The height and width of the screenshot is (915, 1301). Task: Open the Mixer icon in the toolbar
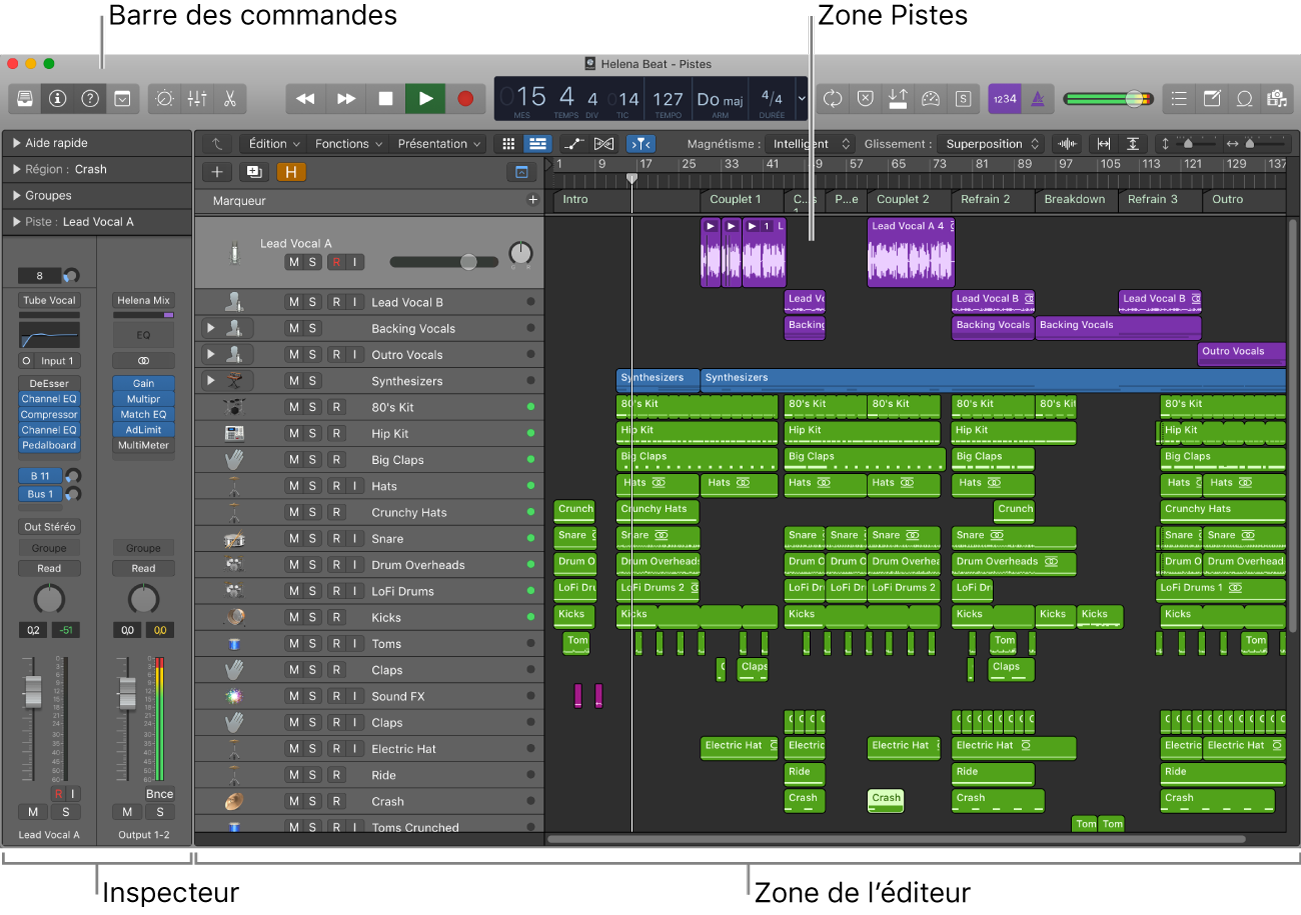point(197,98)
